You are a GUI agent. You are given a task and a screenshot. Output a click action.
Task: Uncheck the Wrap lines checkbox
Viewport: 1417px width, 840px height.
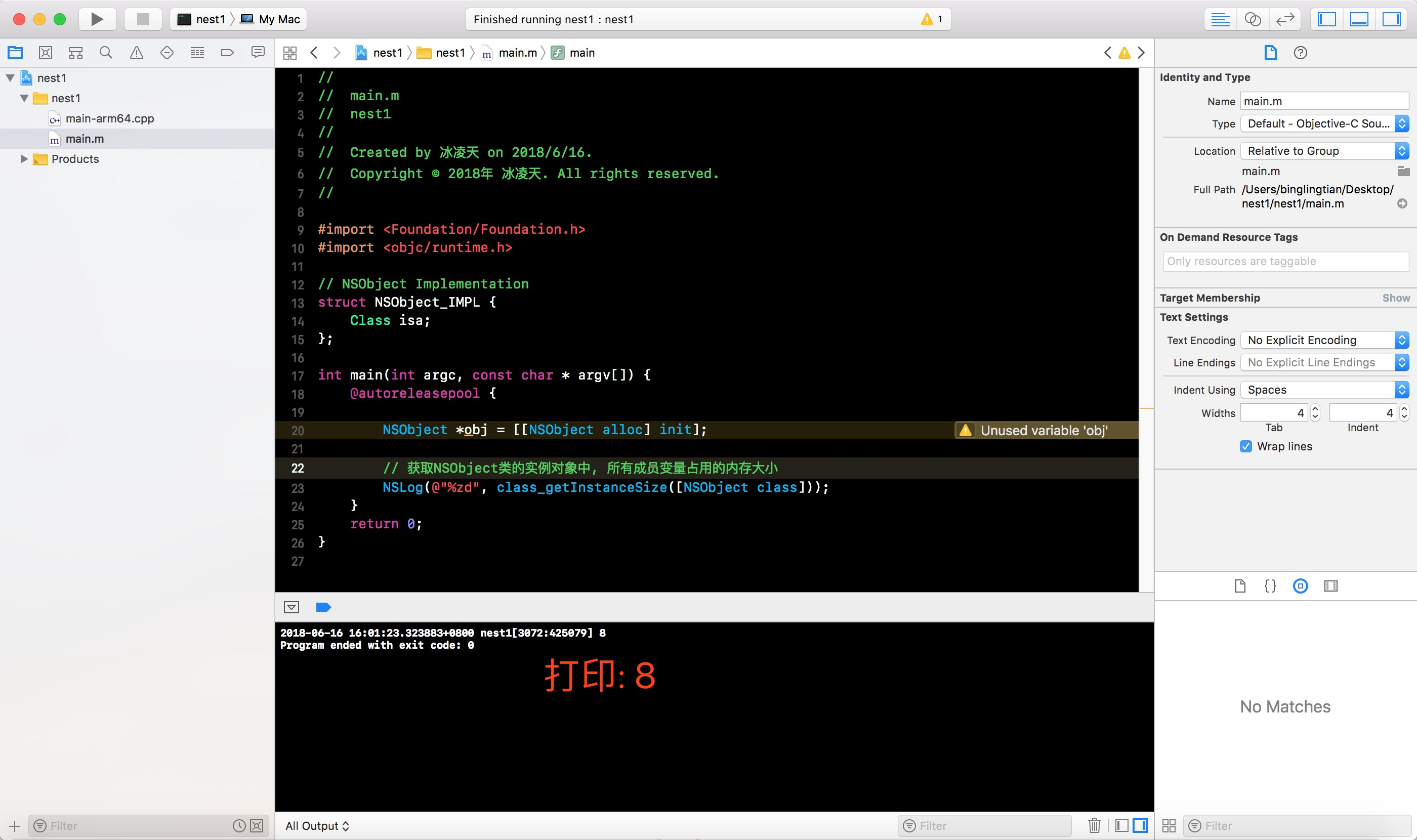pos(1245,446)
